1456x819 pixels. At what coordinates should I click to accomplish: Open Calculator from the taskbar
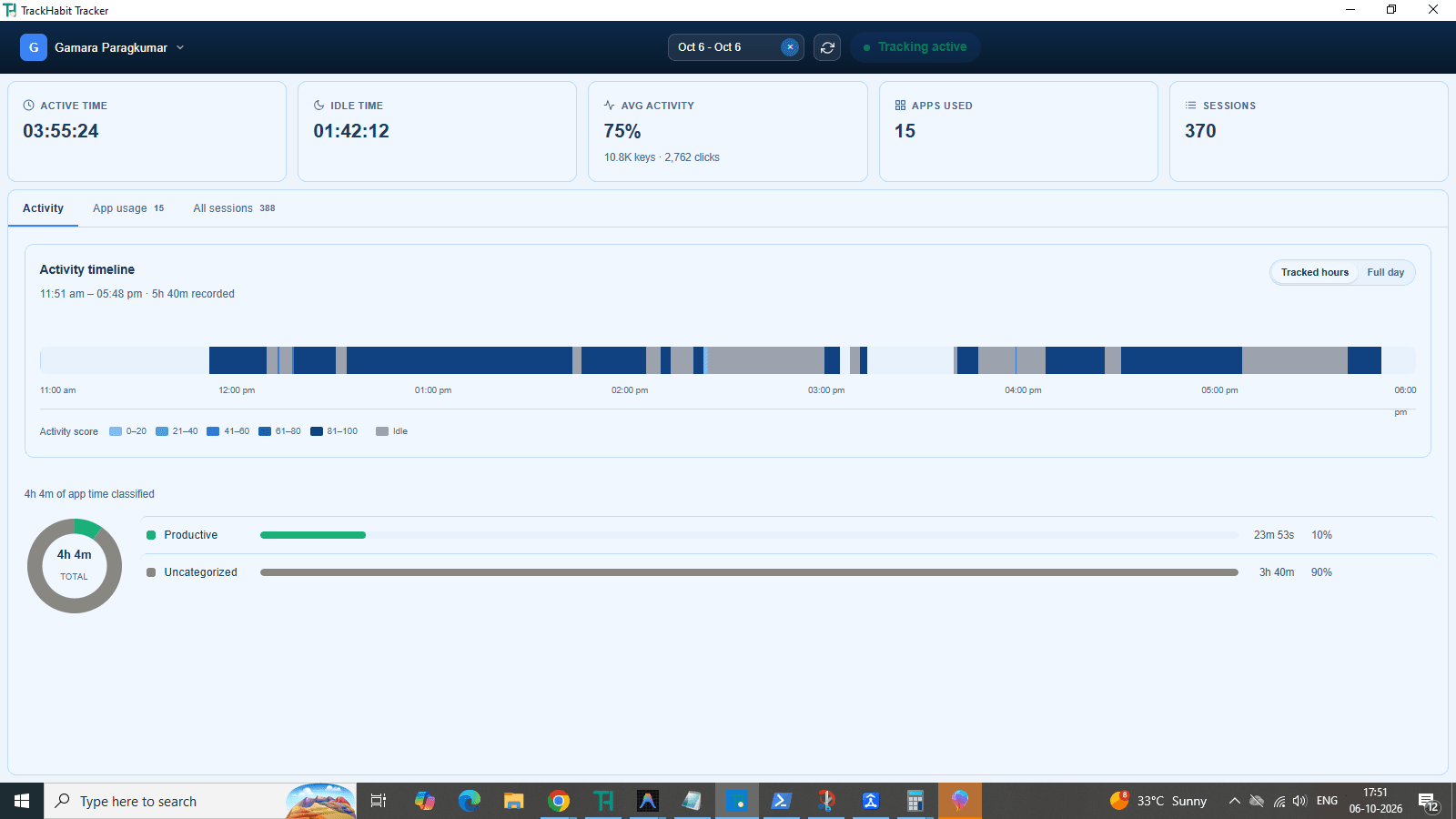click(x=915, y=801)
